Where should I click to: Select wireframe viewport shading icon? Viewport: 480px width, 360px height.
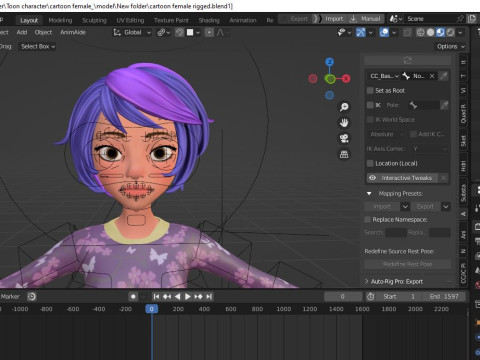[x=420, y=32]
